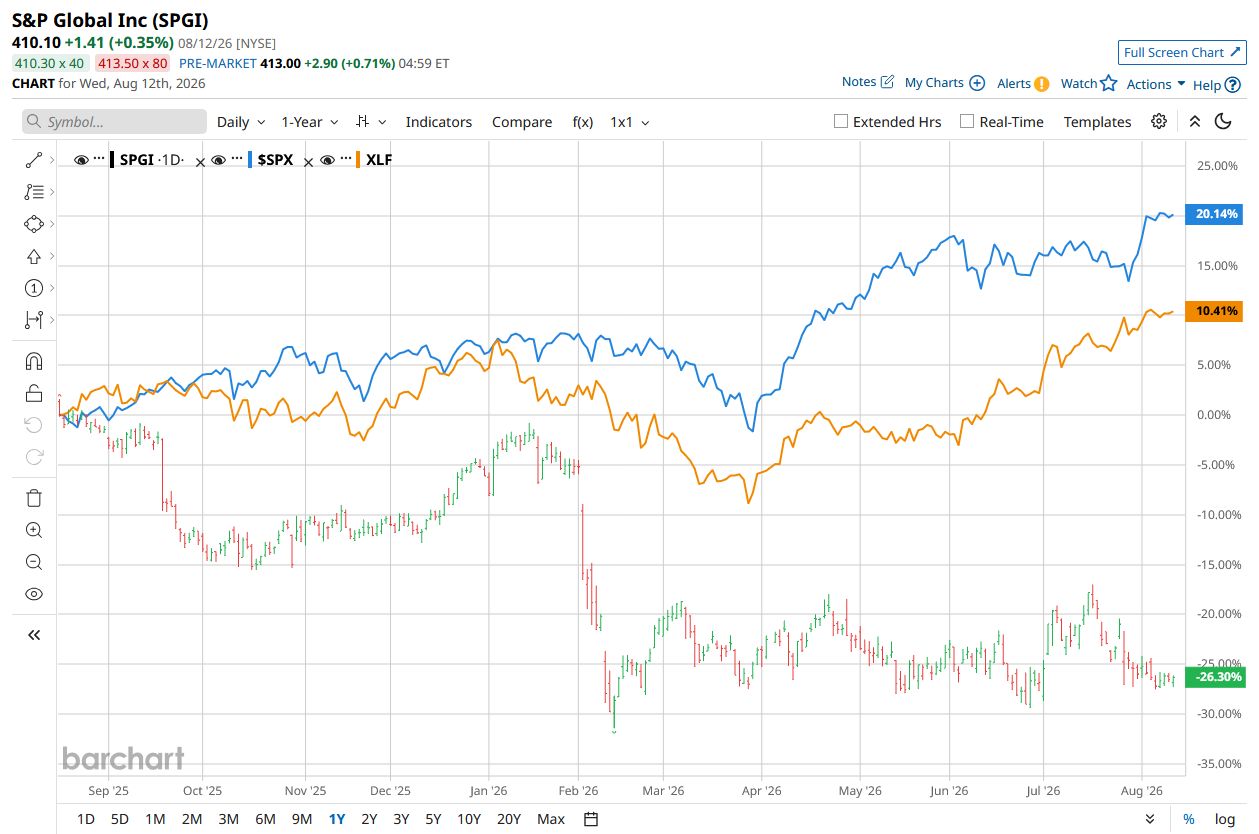The width and height of the screenshot is (1259, 834).
Task: Collapse the drawing toolbar with double chevrons
Action: click(x=33, y=634)
